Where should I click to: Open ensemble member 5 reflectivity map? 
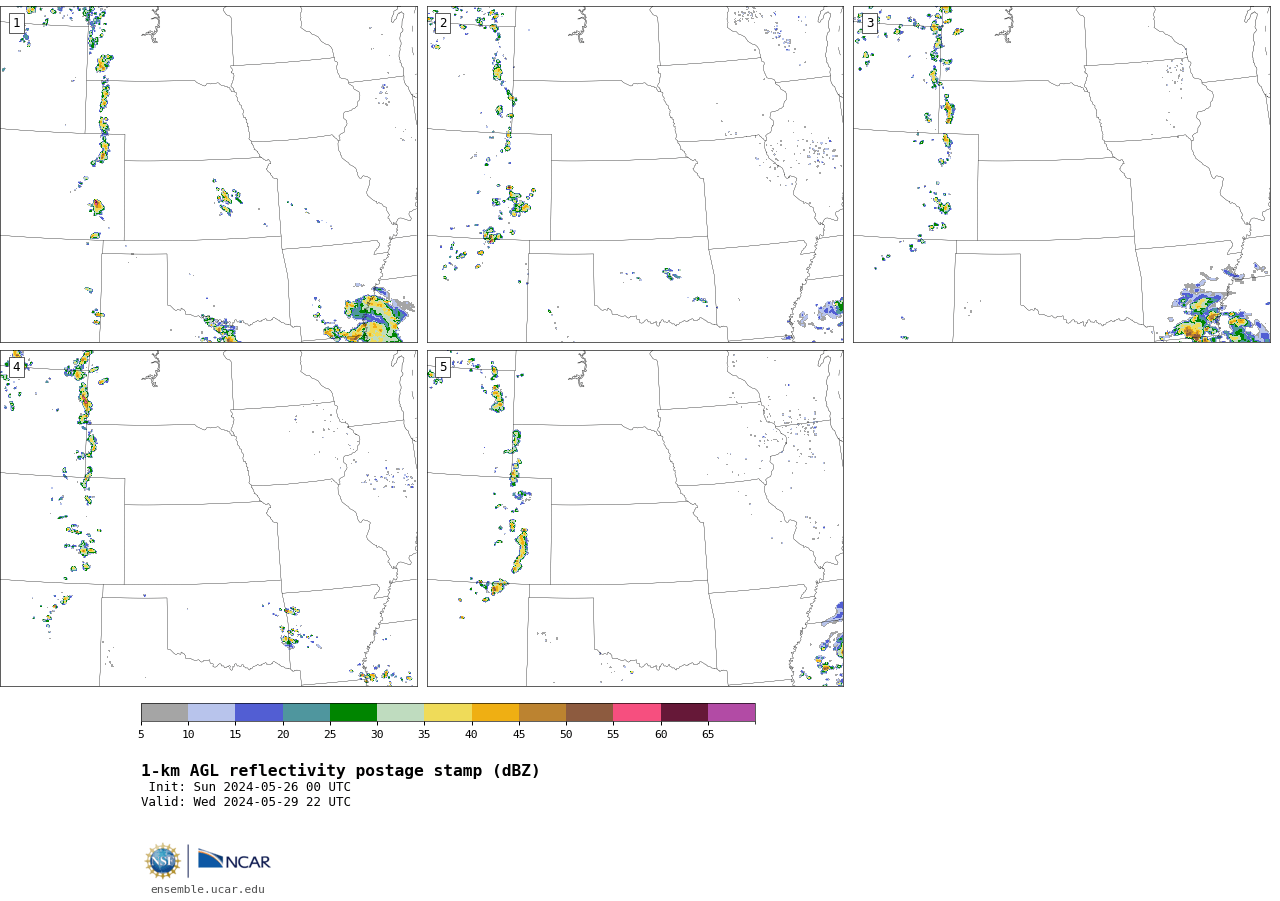coord(635,518)
